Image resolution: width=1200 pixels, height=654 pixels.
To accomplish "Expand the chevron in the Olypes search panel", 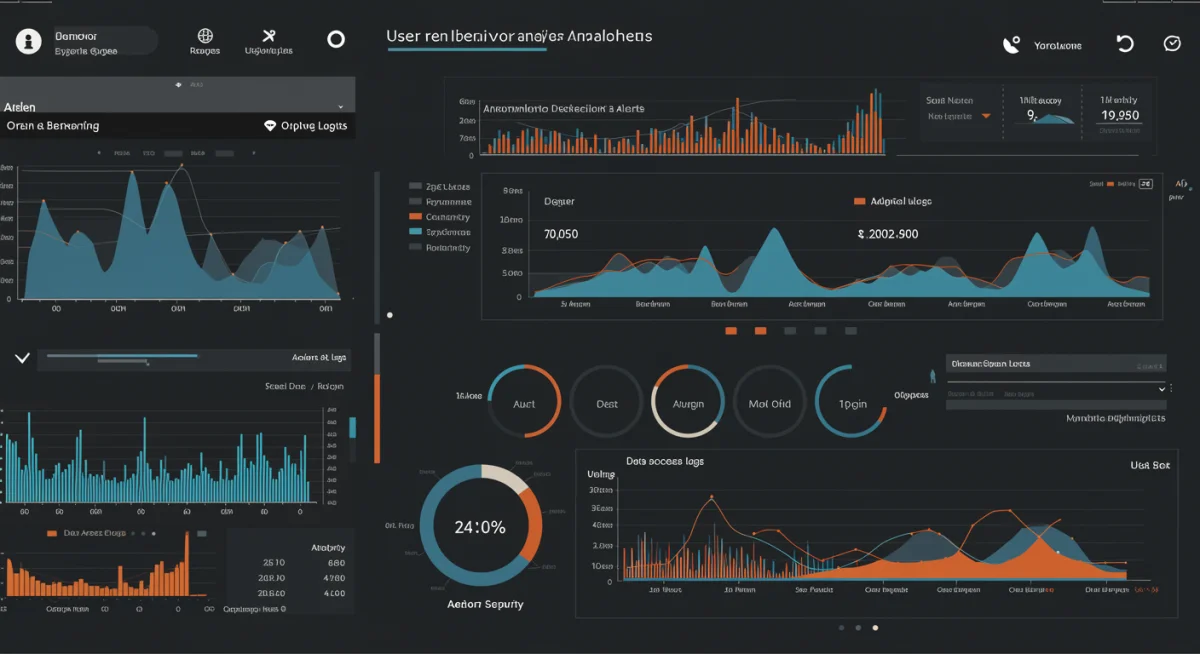I will point(1162,389).
